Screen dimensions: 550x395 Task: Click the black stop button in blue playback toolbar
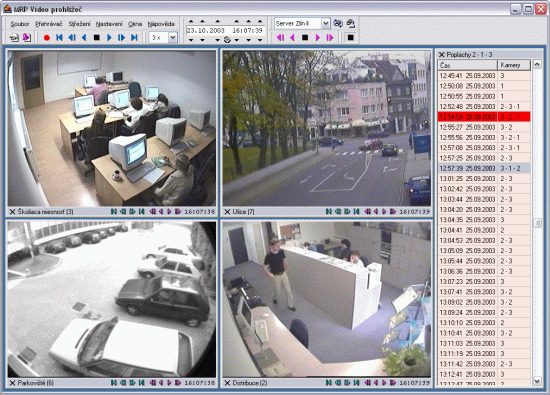[97, 38]
